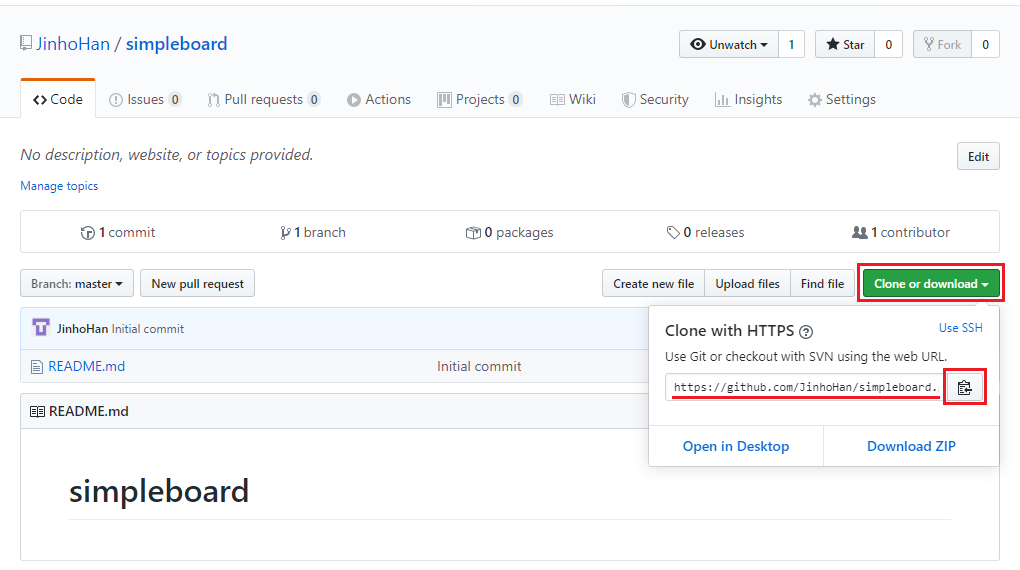Click the simpleboard README heading
1020x570 pixels.
(x=159, y=491)
